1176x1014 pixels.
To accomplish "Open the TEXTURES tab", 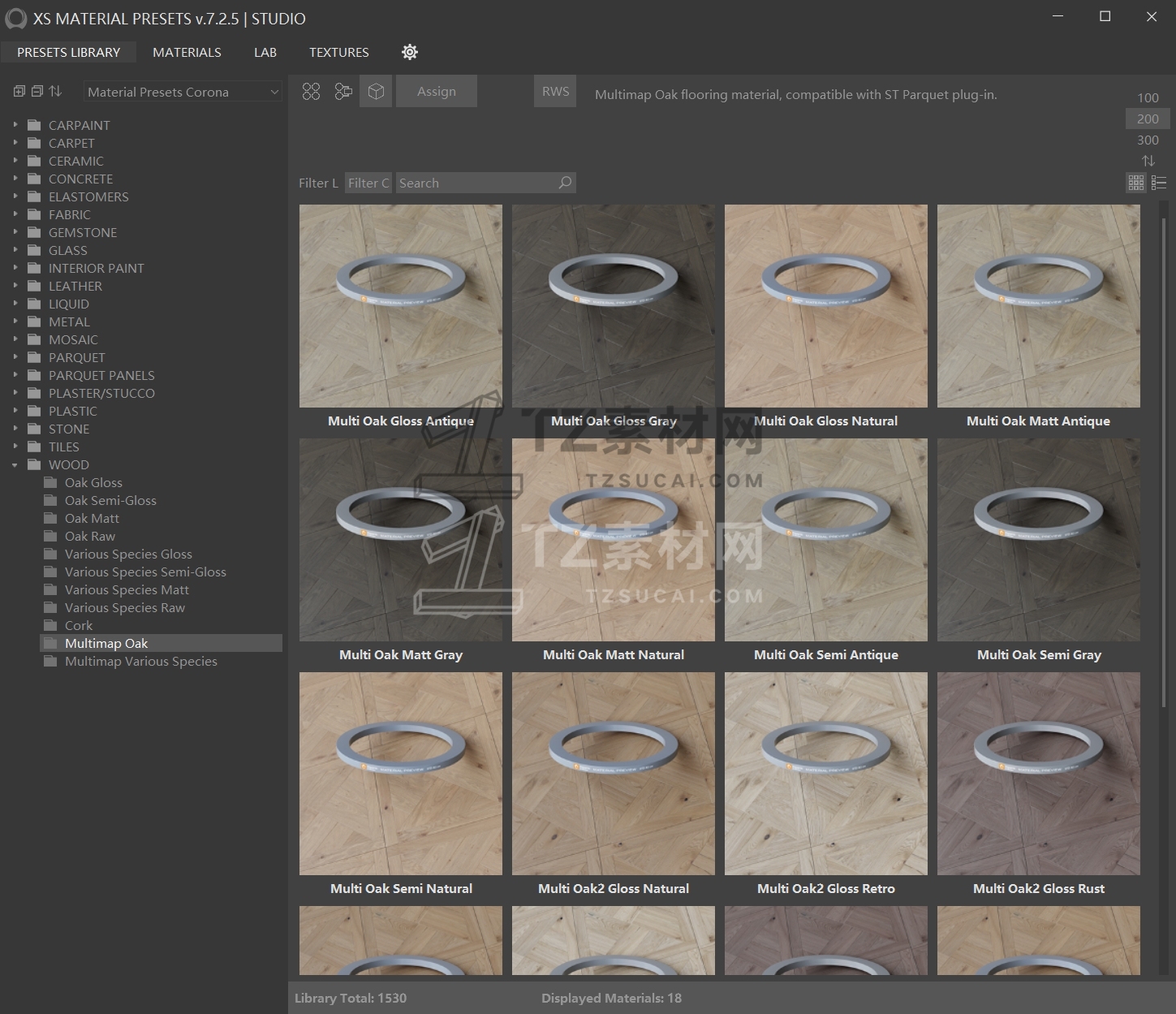I will pyautogui.click(x=338, y=52).
